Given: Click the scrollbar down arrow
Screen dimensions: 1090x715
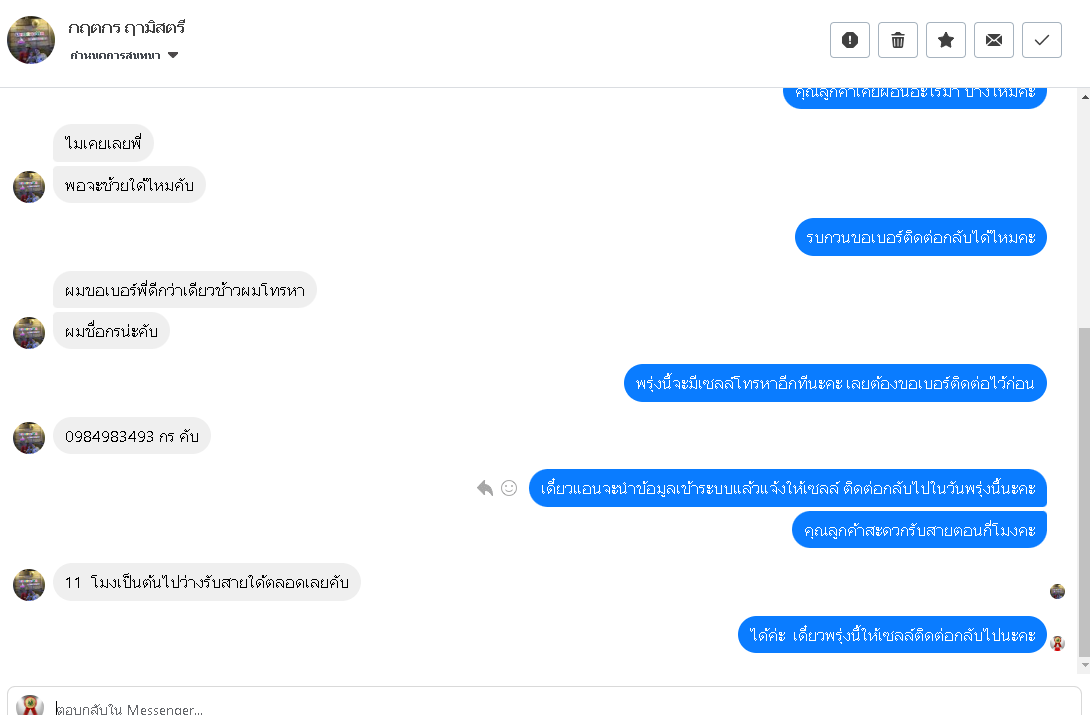Looking at the screenshot, I should (1084, 664).
